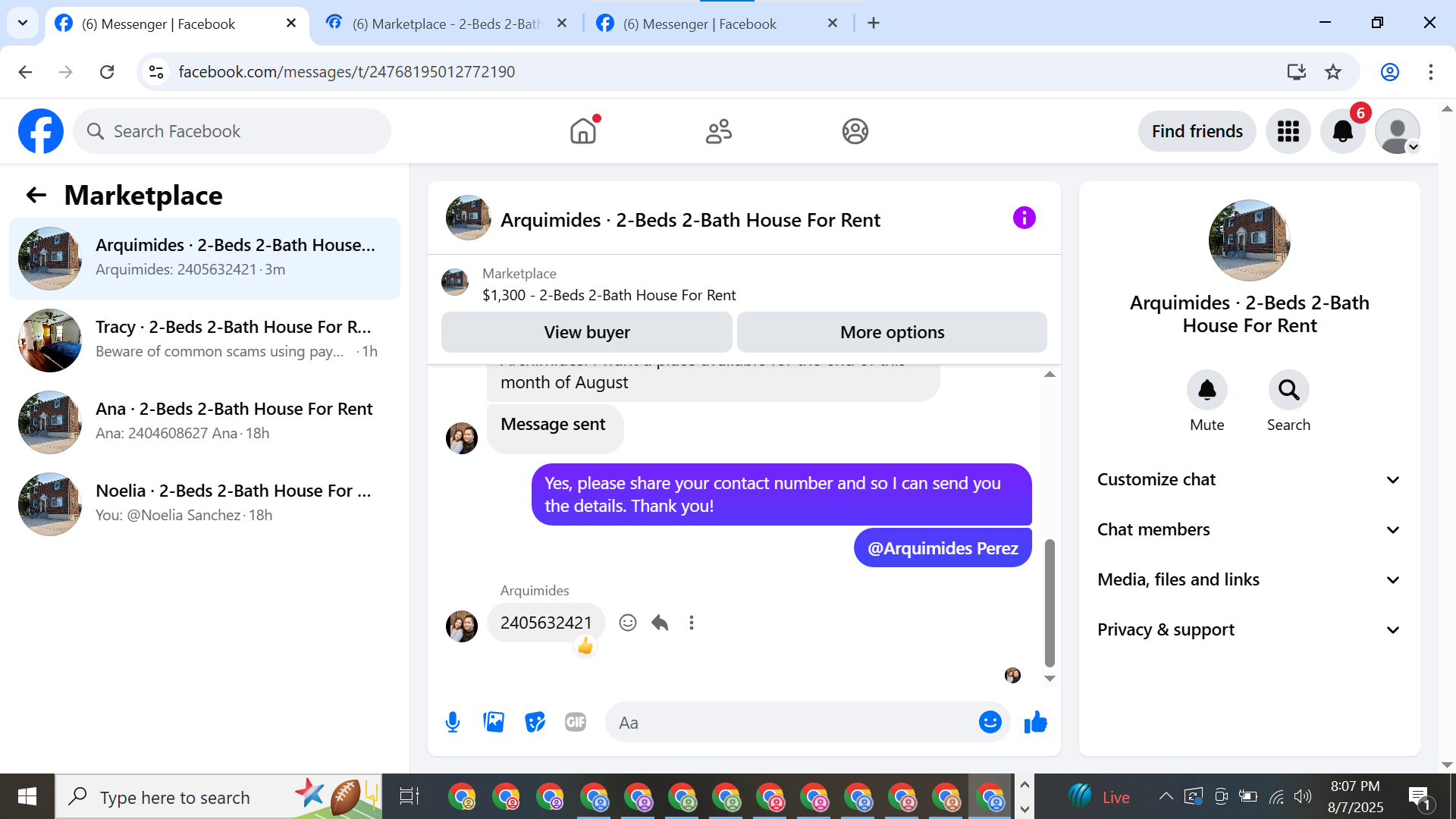The width and height of the screenshot is (1456, 819).
Task: Attach a photo using the image icon
Action: (x=494, y=723)
